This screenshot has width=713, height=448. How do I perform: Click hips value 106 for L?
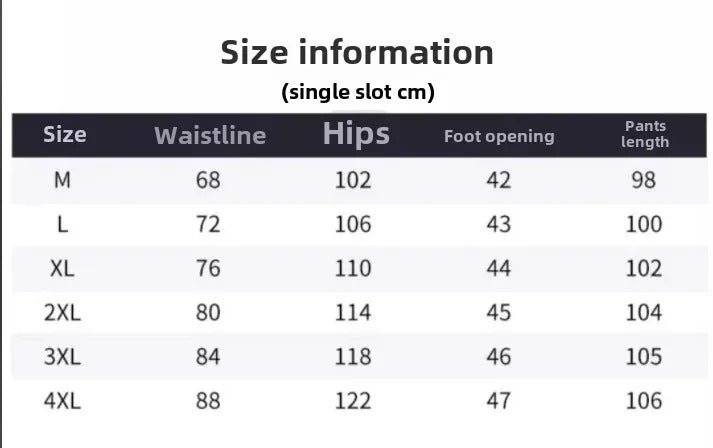pos(353,224)
